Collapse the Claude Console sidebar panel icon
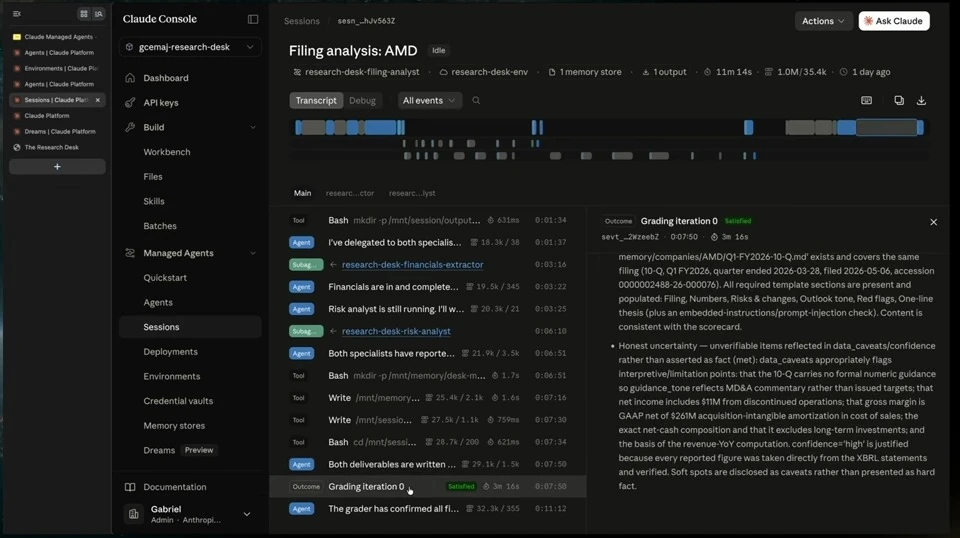 253,19
